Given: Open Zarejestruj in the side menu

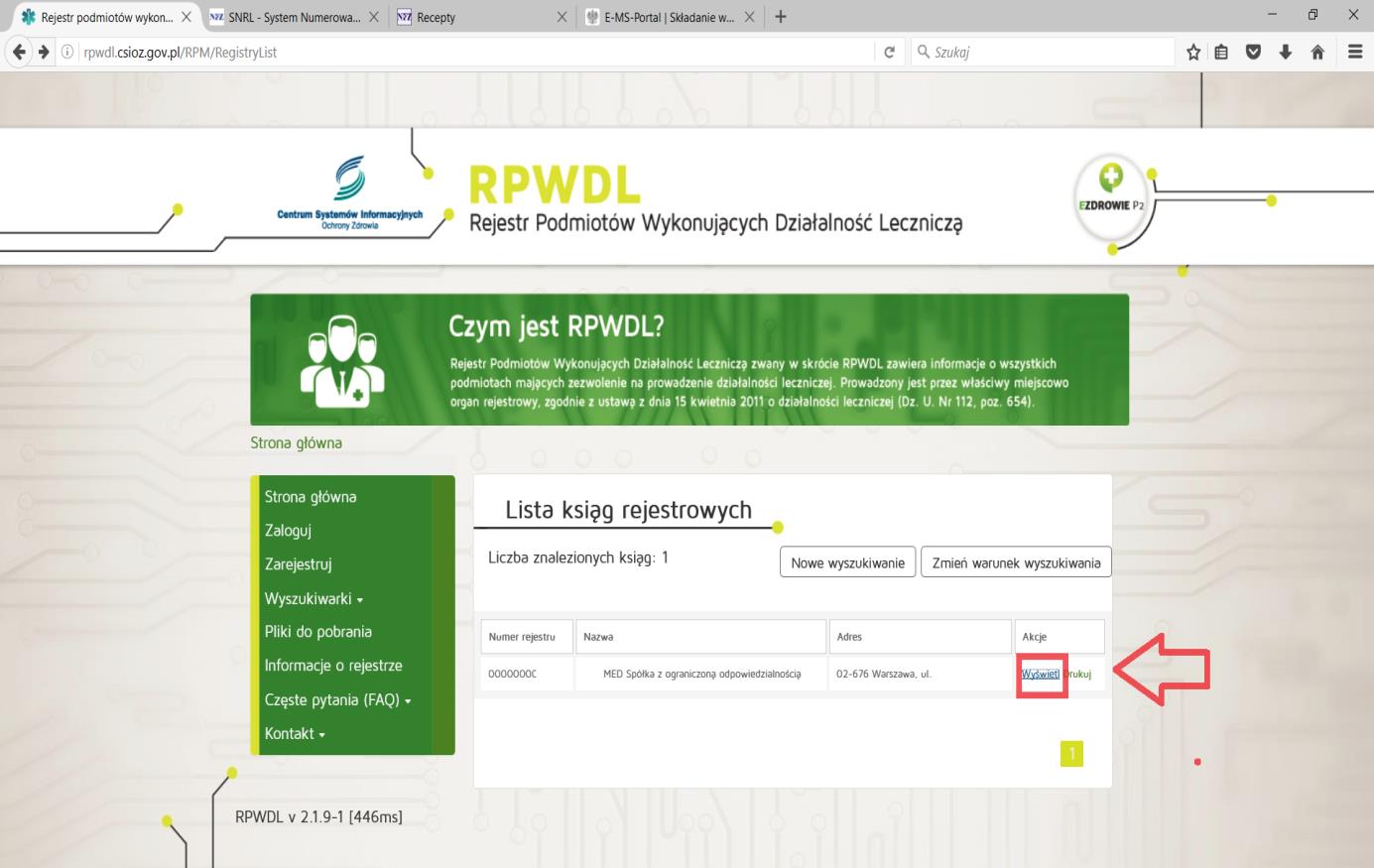Looking at the screenshot, I should [298, 564].
